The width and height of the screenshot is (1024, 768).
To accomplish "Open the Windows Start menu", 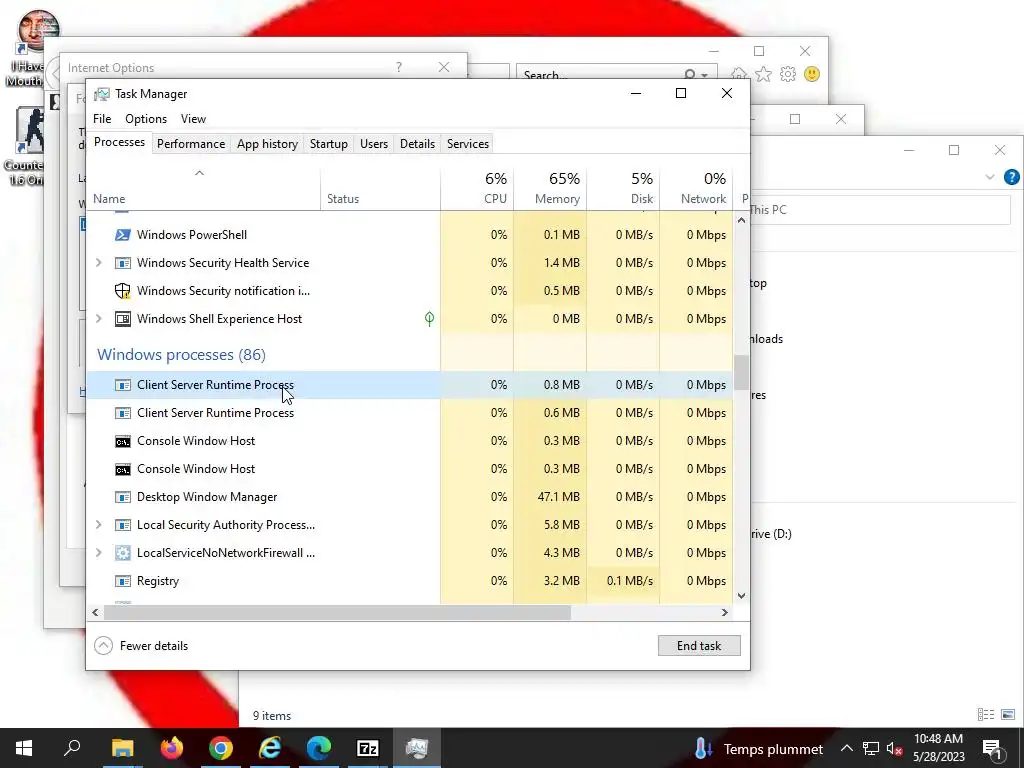I will click(24, 748).
